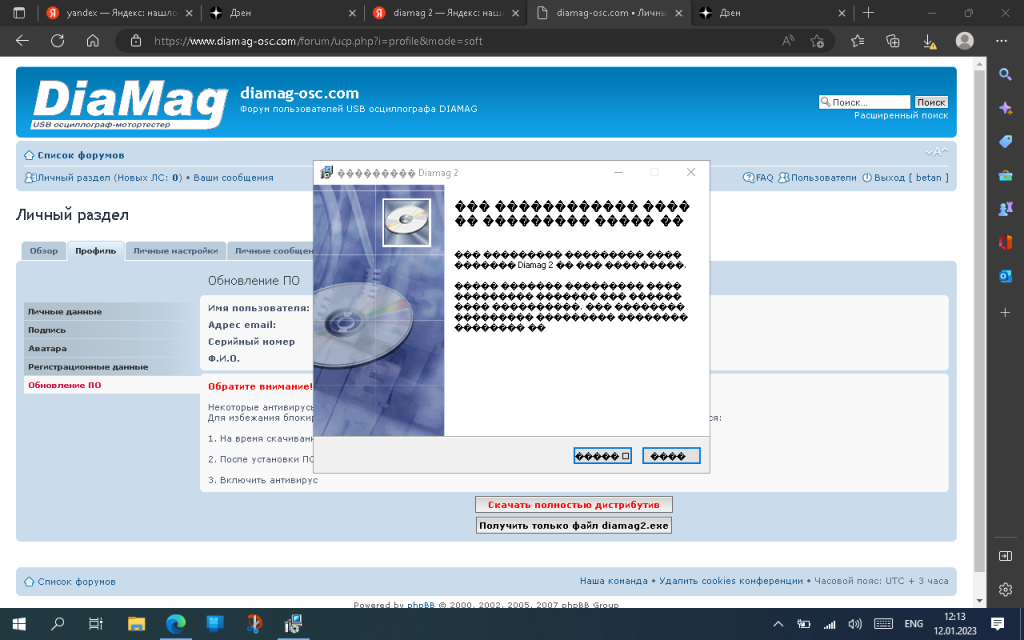Click 'Скачать полностью дистрибутив' button
Screen dimensions: 1024x640
point(573,505)
